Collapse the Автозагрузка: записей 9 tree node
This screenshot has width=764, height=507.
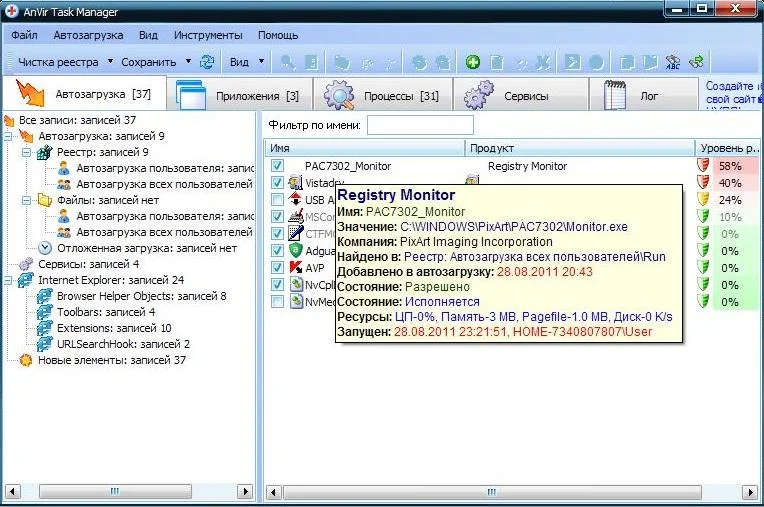(x=8, y=136)
